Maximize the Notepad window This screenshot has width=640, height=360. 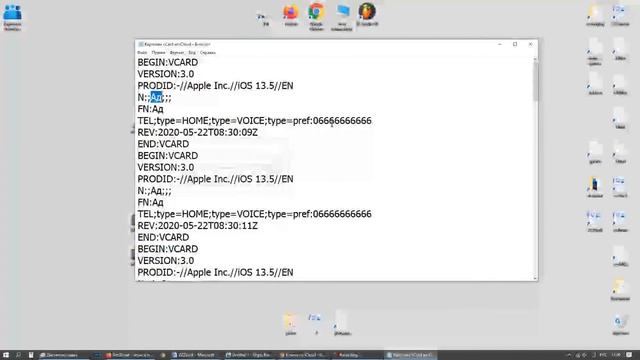pos(515,44)
